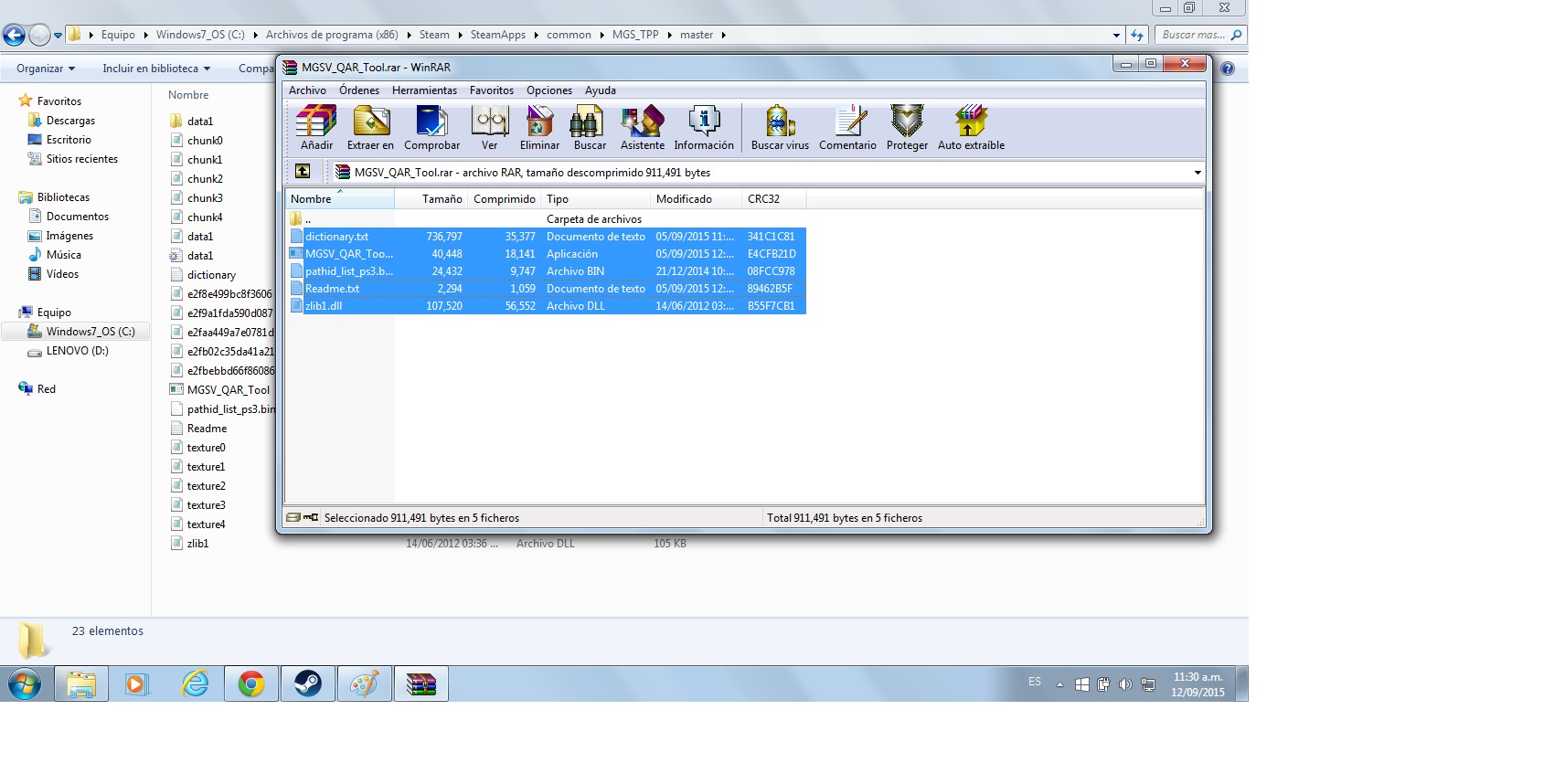Select pathid_list_ps3.b... in the archive
This screenshot has height=784, width=1554.
pyautogui.click(x=349, y=271)
